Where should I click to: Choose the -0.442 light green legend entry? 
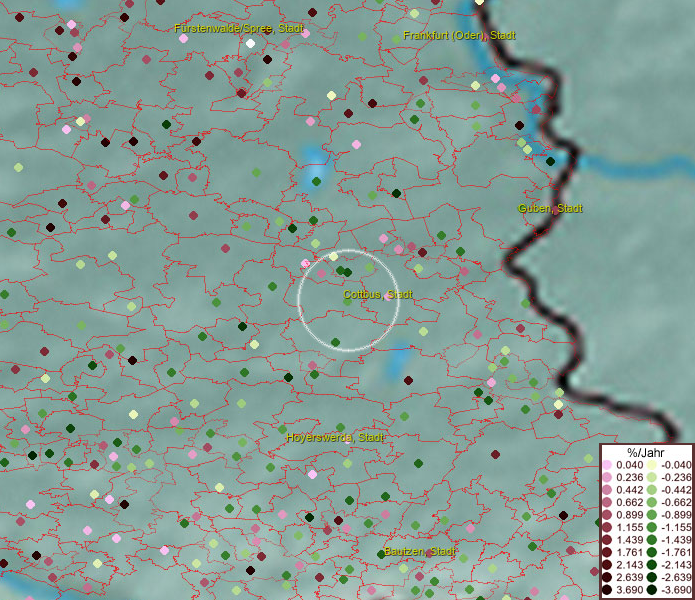[x=651, y=490]
